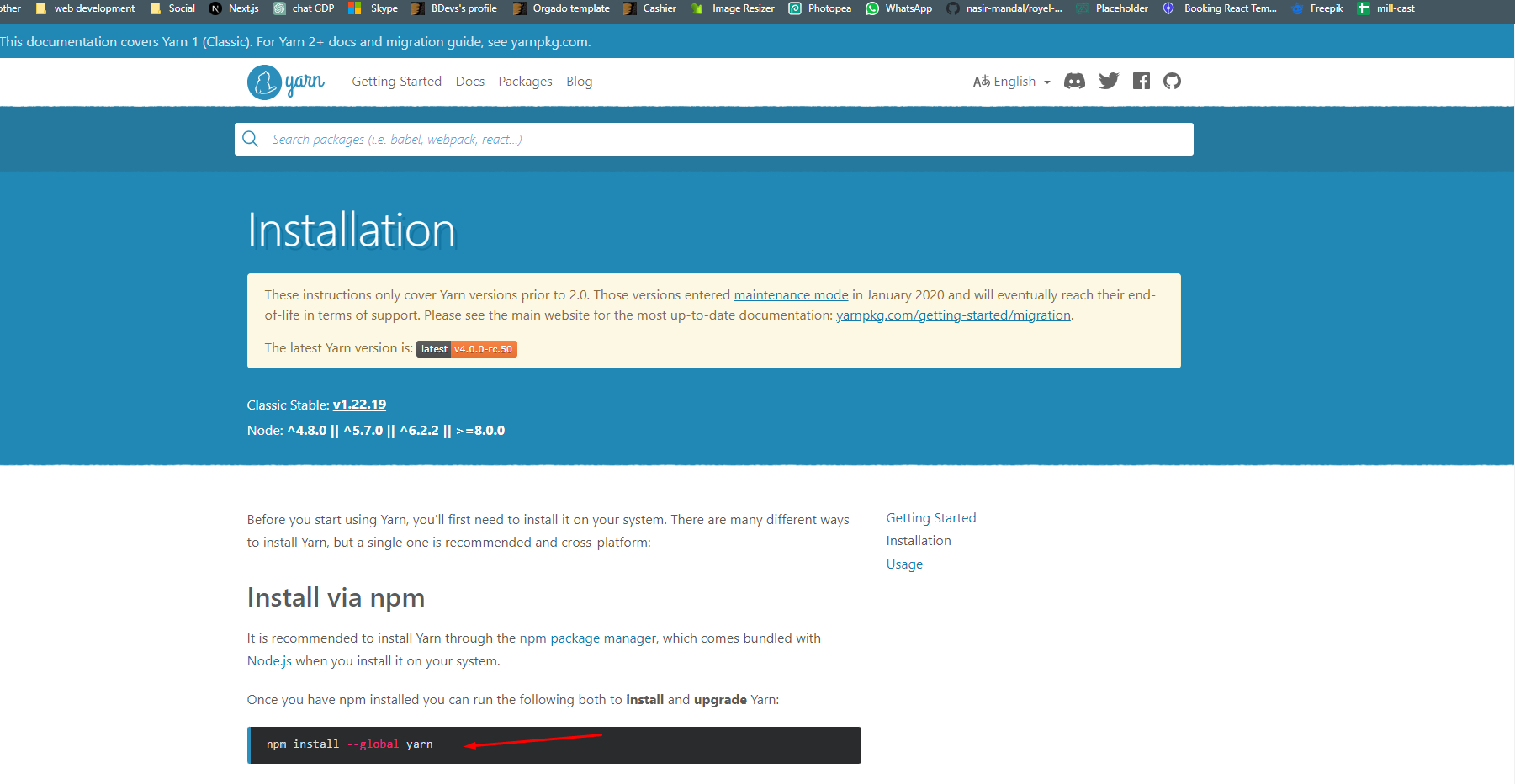This screenshot has width=1515, height=784.
Task: Open the BDevs's profile bookmark
Action: (x=454, y=8)
